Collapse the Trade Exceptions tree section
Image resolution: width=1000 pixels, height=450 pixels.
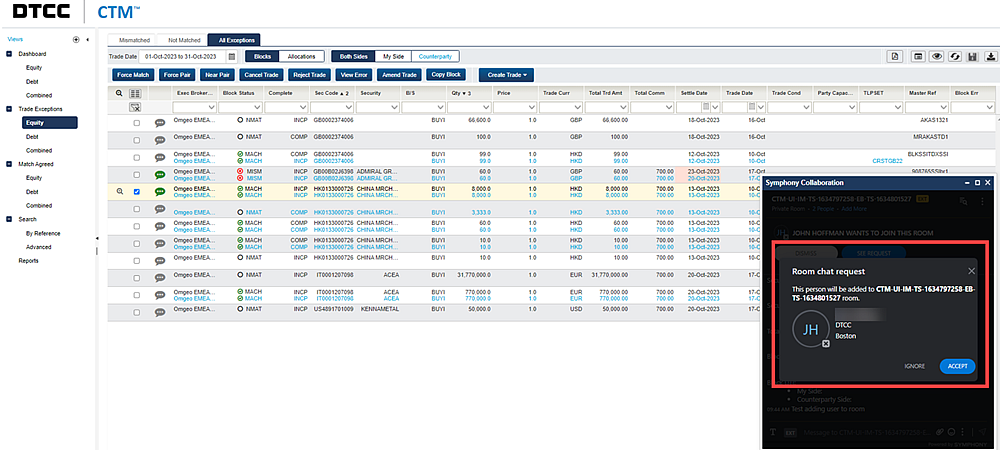8,109
